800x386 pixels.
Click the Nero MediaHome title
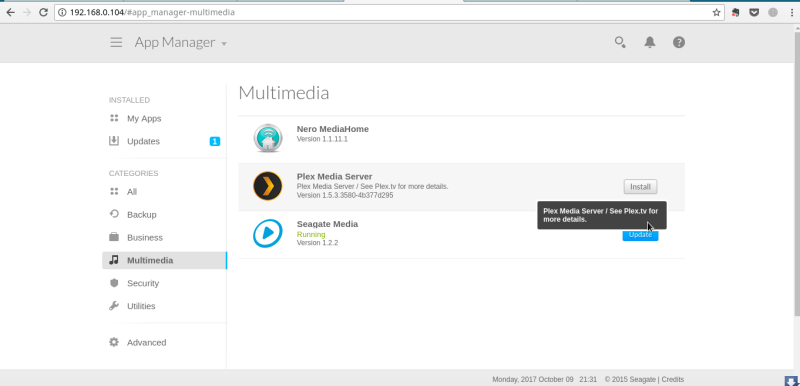coord(333,129)
